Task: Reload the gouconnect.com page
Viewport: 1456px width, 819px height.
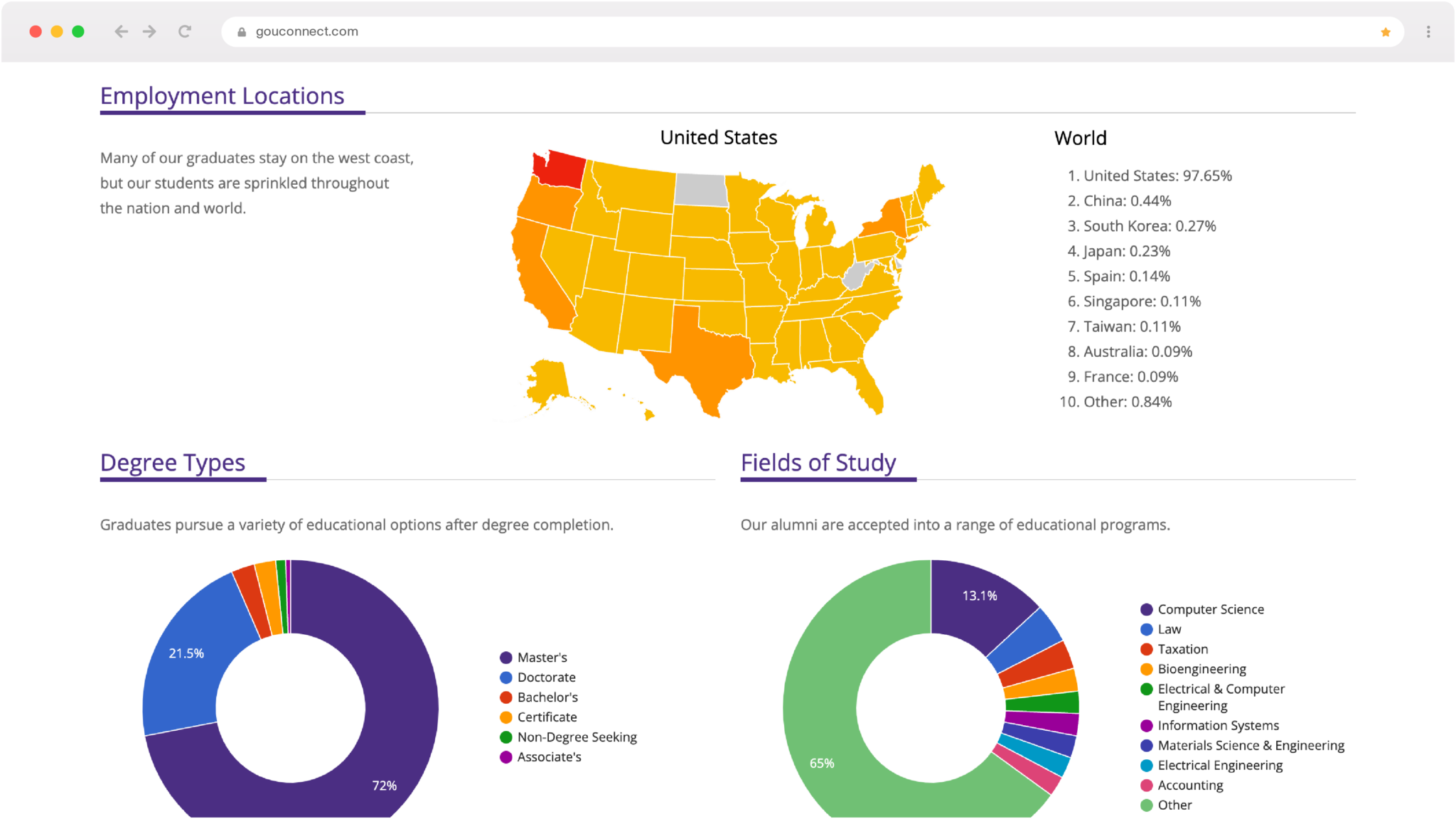Action: 185,31
